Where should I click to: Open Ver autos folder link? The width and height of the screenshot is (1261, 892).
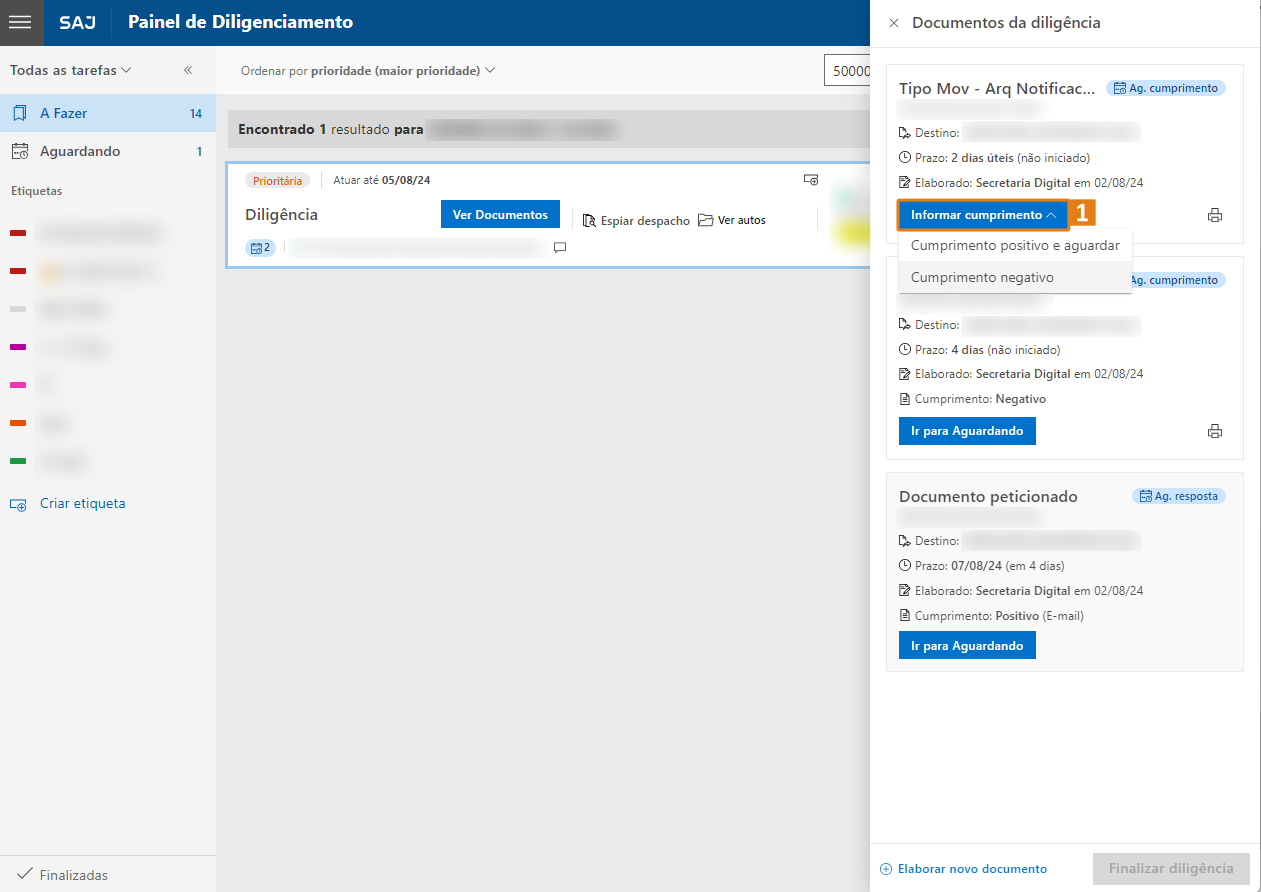(x=732, y=220)
